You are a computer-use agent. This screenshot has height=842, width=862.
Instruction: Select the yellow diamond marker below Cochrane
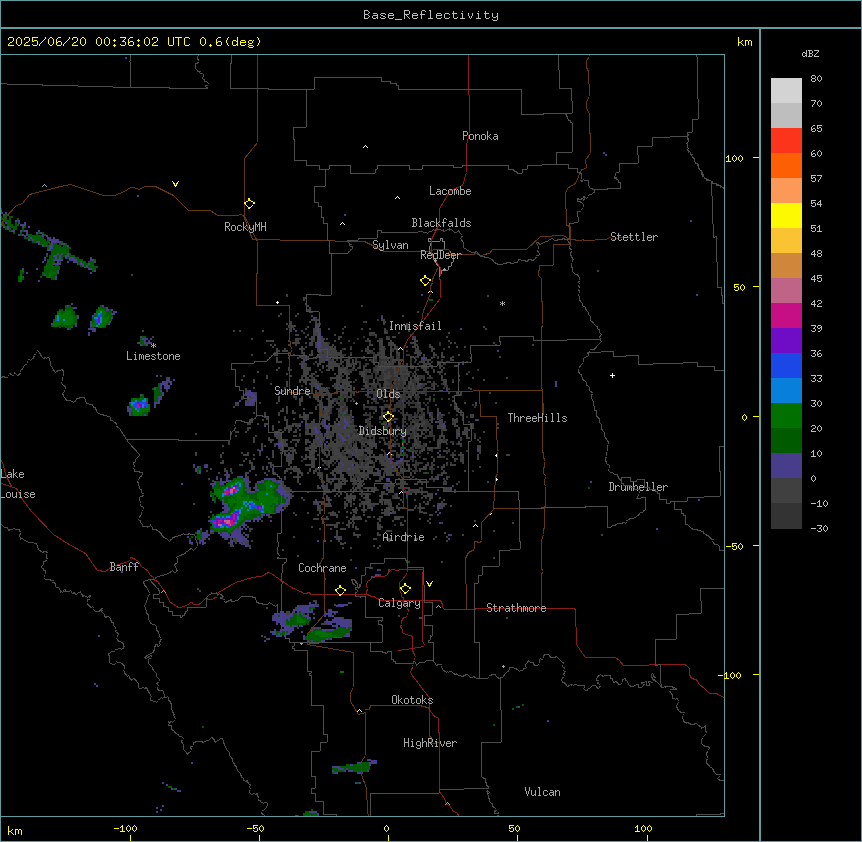pyautogui.click(x=340, y=590)
